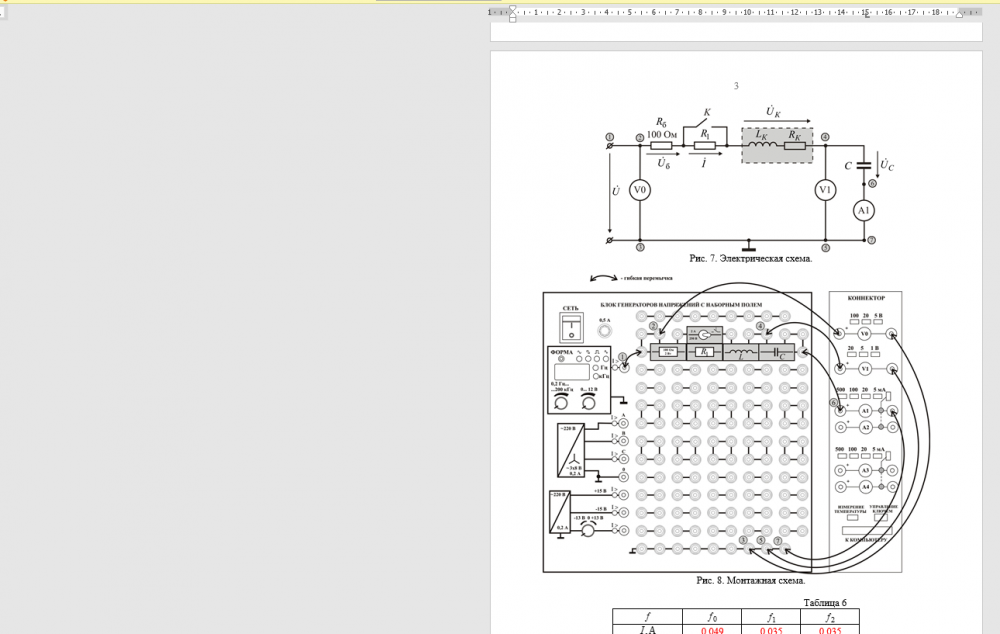Click the f2 column header in Table 6
Image resolution: width=1000 pixels, height=634 pixels.
(x=830, y=617)
